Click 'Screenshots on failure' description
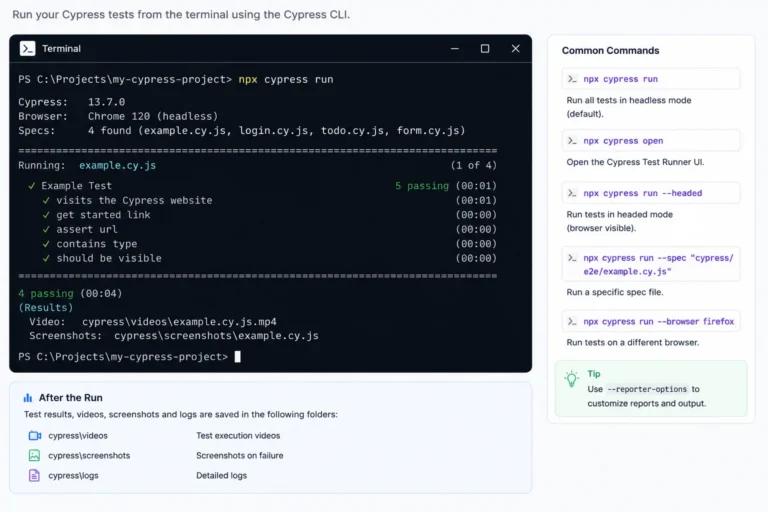The image size is (768, 512). 240,456
